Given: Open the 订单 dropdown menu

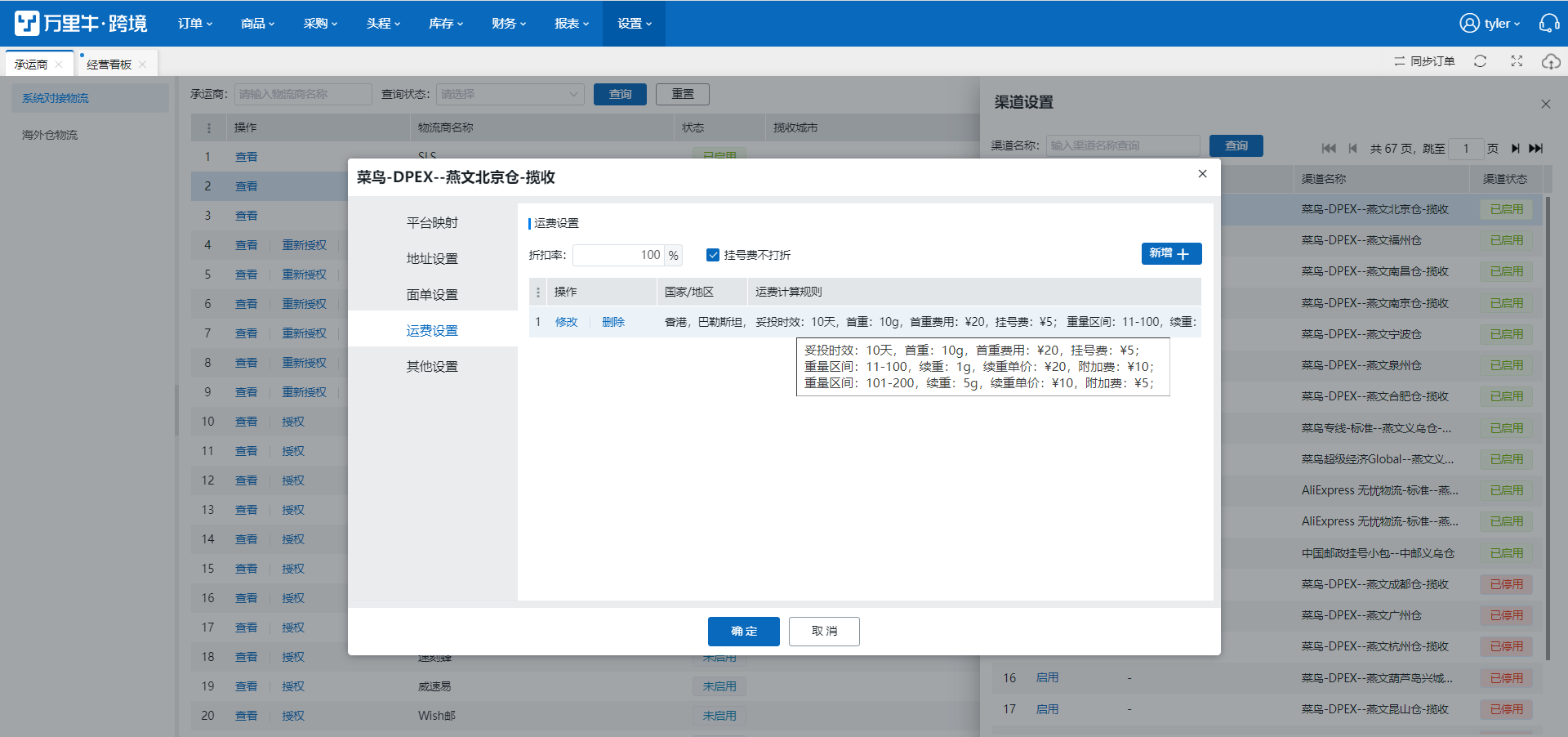Looking at the screenshot, I should click(195, 24).
